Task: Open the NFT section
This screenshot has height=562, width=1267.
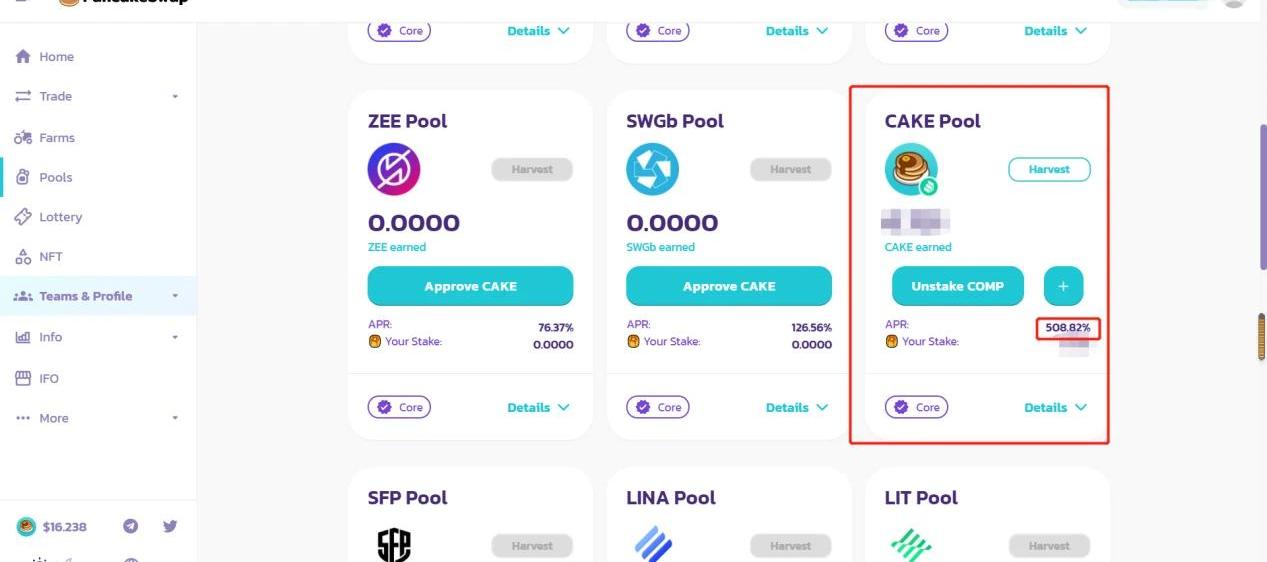Action: (x=50, y=257)
